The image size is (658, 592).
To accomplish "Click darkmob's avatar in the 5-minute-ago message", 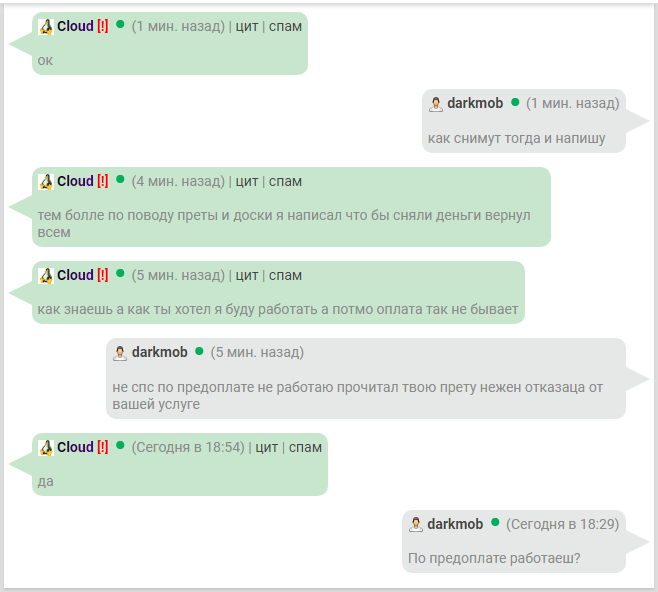I will click(119, 353).
